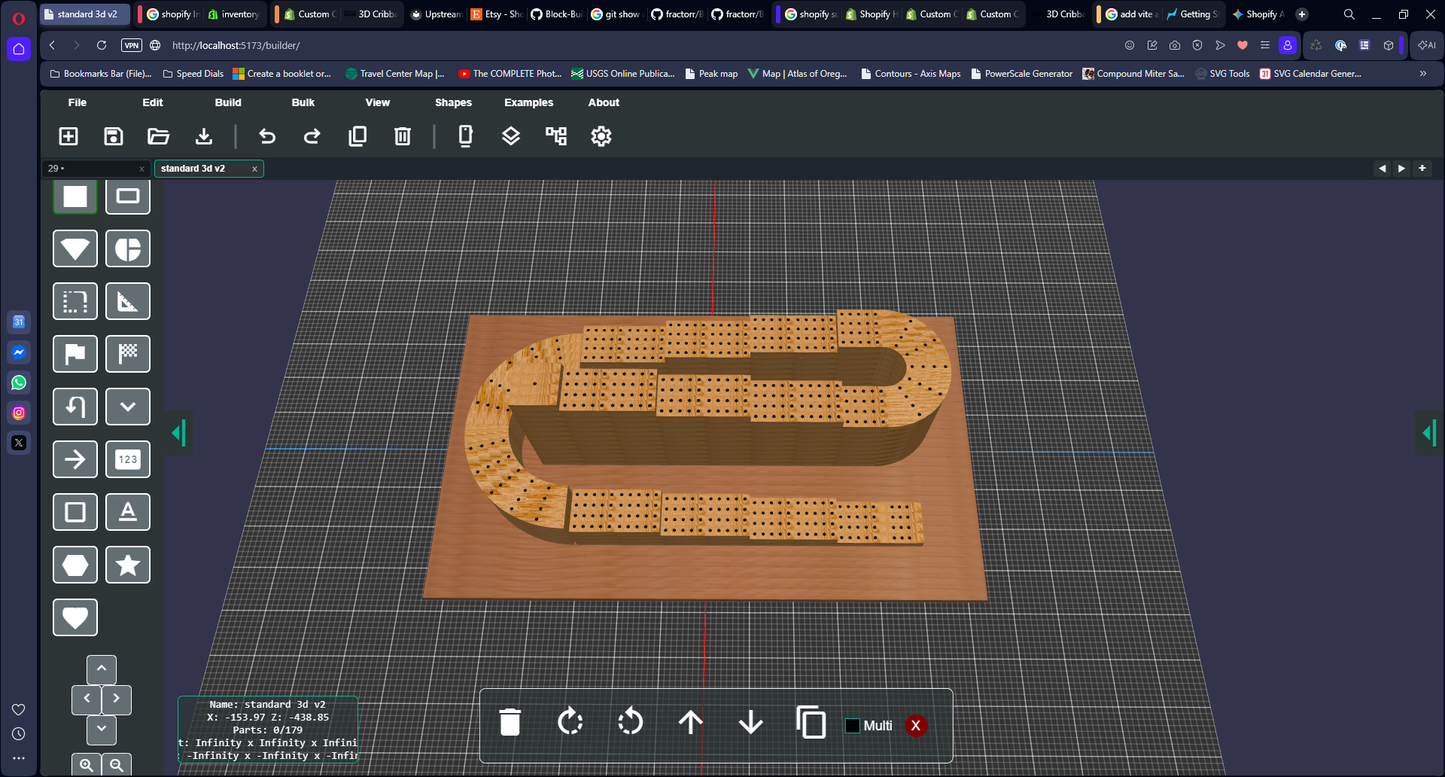Select the downward triangle shape tool

[x=75, y=248]
